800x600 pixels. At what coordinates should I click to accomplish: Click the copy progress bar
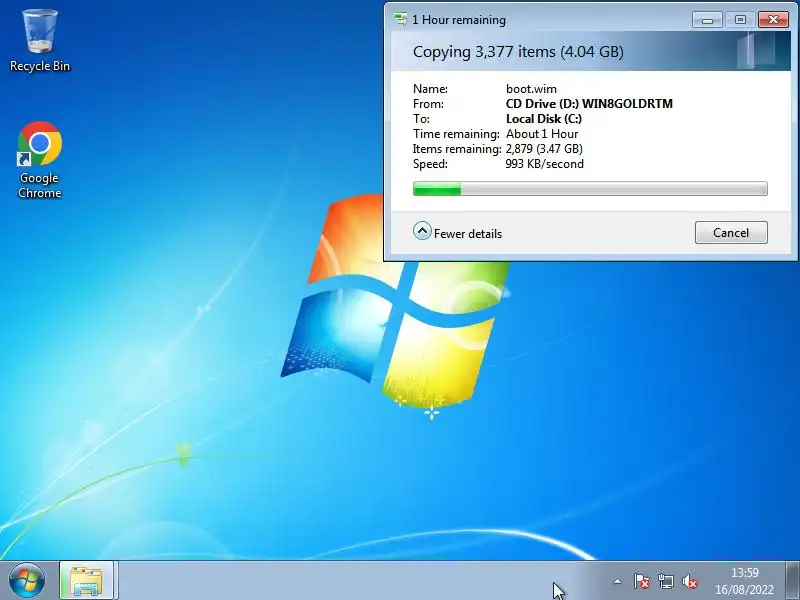click(x=590, y=188)
